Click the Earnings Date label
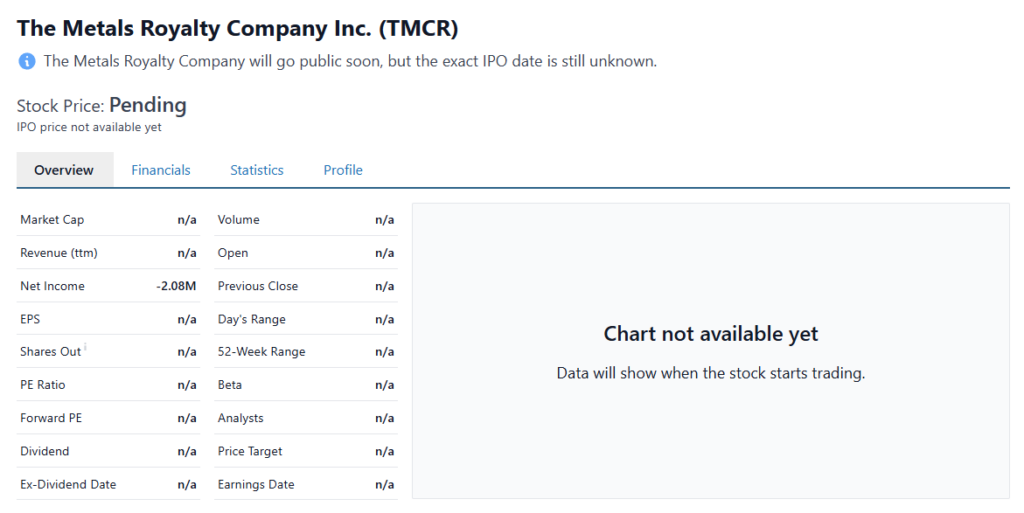The width and height of the screenshot is (1024, 513). pos(256,484)
